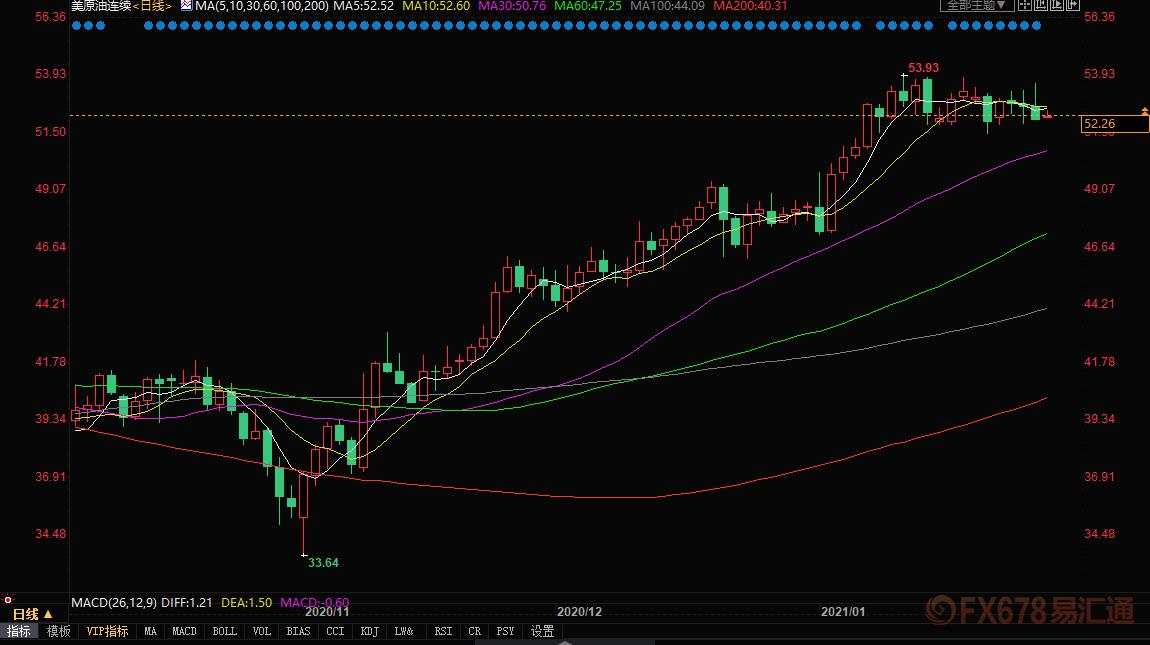This screenshot has width=1150, height=645.
Task: Click the DEA:1.50 value
Action: 246,602
